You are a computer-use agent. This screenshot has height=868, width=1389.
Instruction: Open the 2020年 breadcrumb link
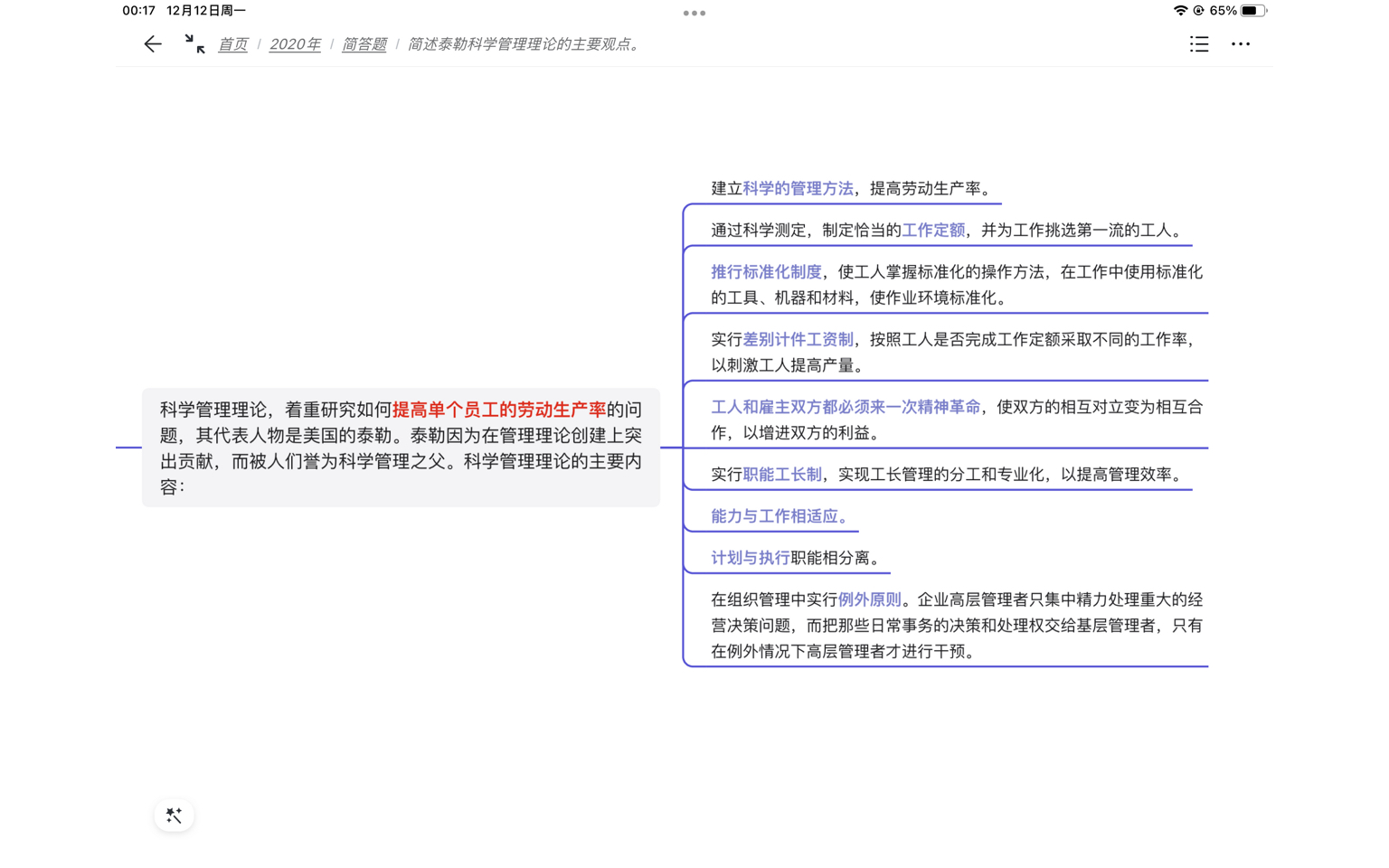(295, 44)
